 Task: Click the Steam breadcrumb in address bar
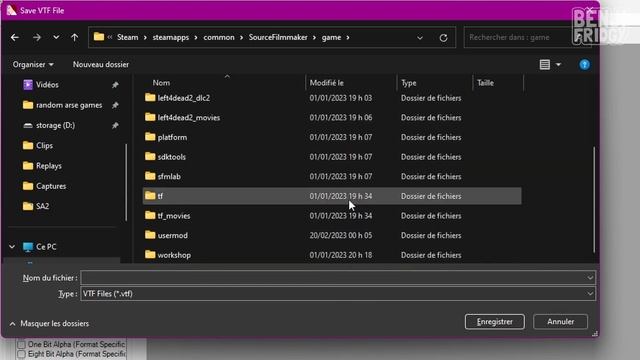point(128,37)
